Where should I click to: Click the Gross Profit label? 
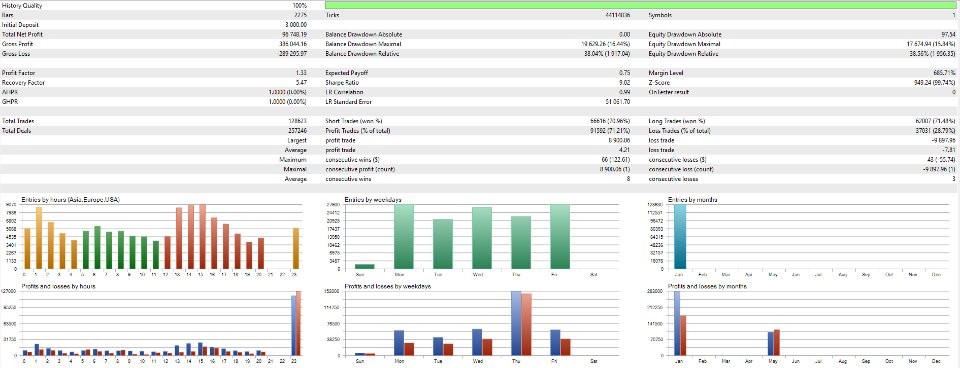[17, 44]
